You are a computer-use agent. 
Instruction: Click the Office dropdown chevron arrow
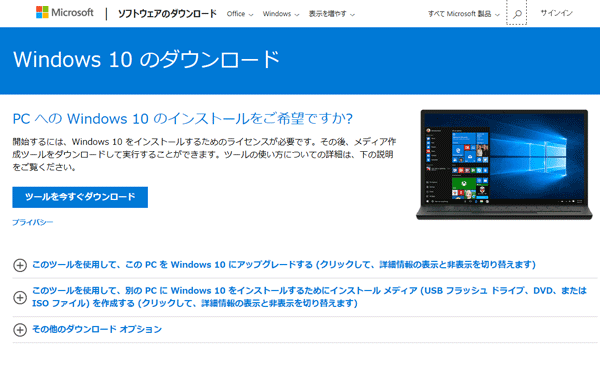pos(251,15)
